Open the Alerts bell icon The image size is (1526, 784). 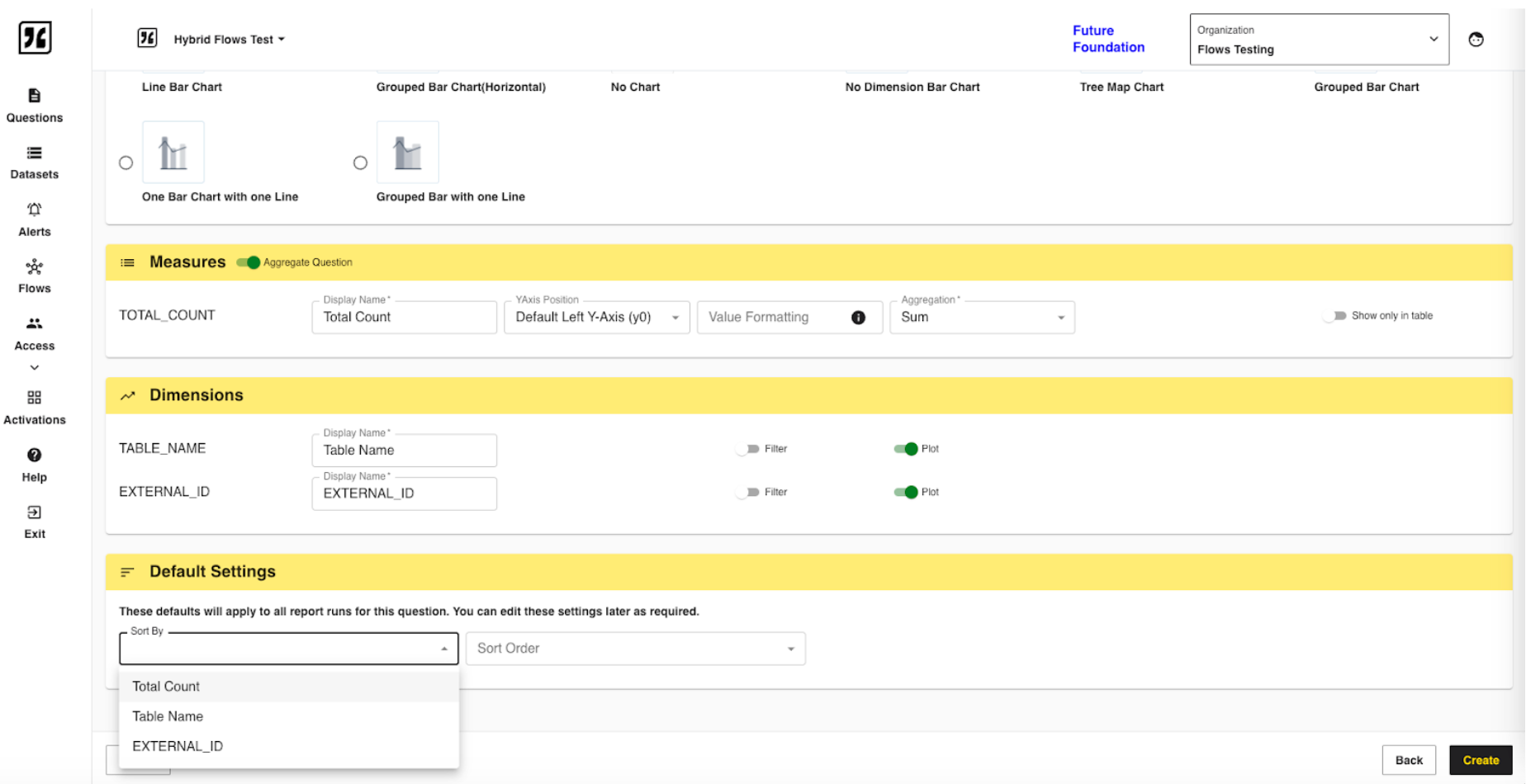pyautogui.click(x=34, y=210)
